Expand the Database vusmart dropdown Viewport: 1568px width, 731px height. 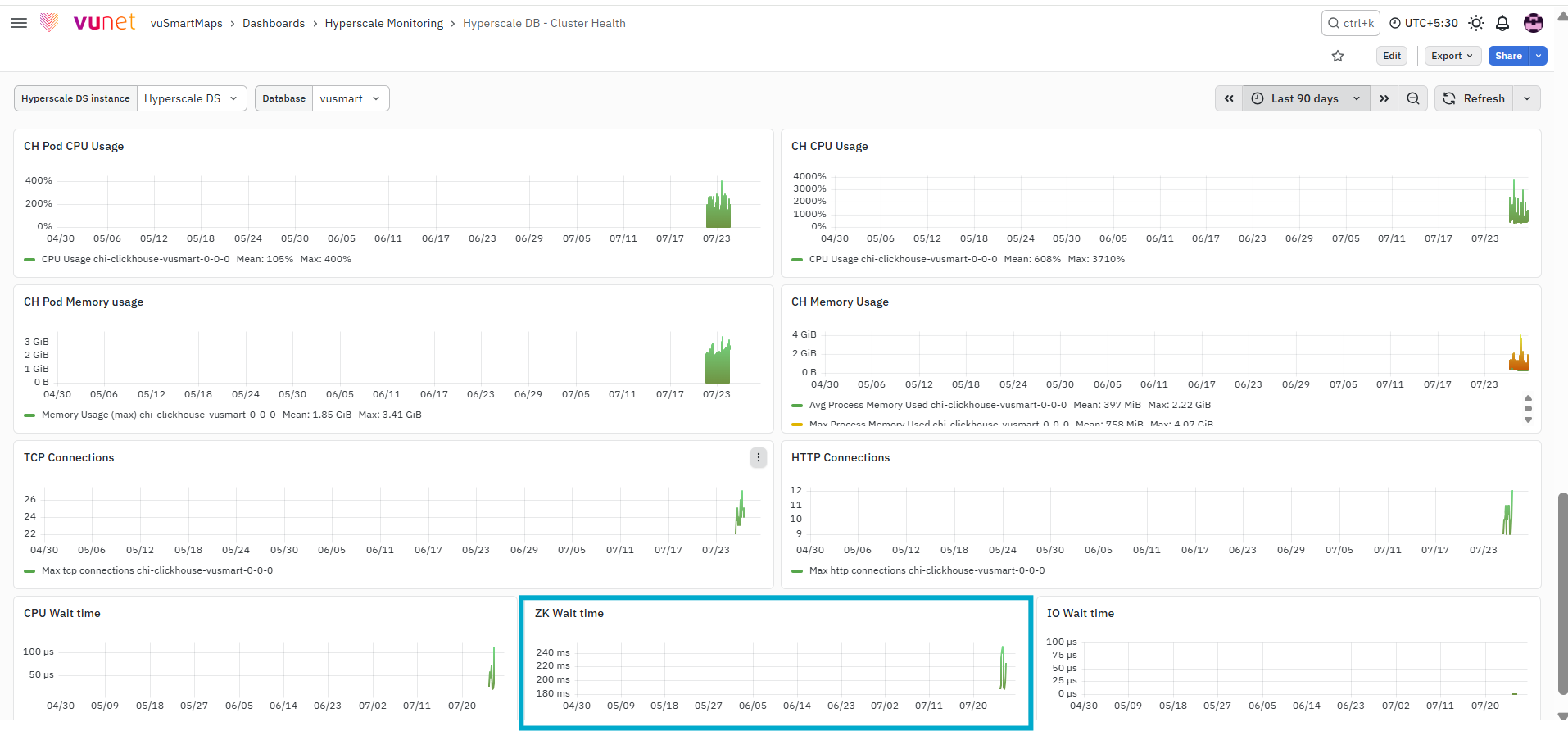(351, 98)
